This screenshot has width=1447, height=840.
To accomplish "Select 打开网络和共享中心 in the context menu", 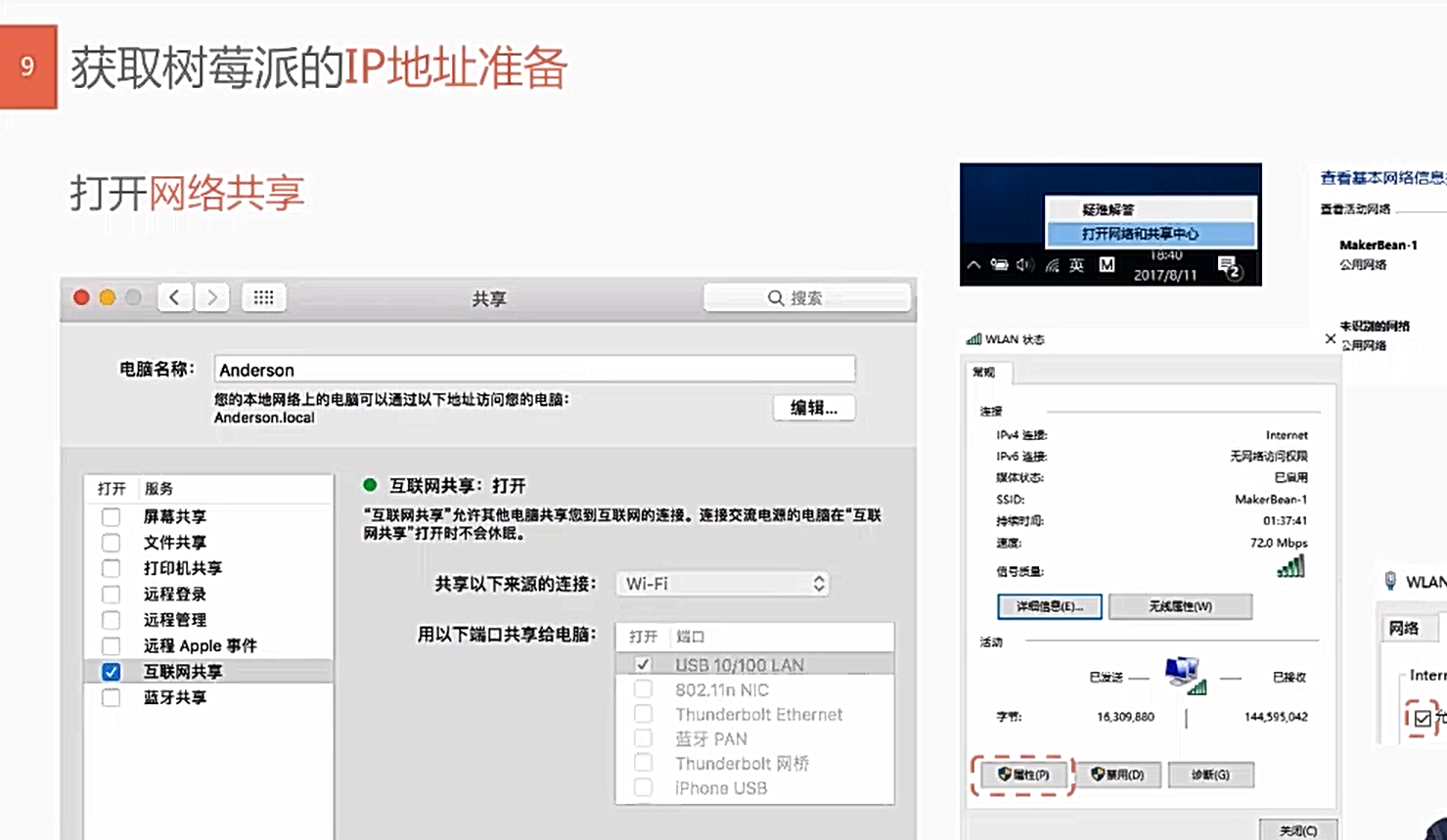I will click(1151, 234).
